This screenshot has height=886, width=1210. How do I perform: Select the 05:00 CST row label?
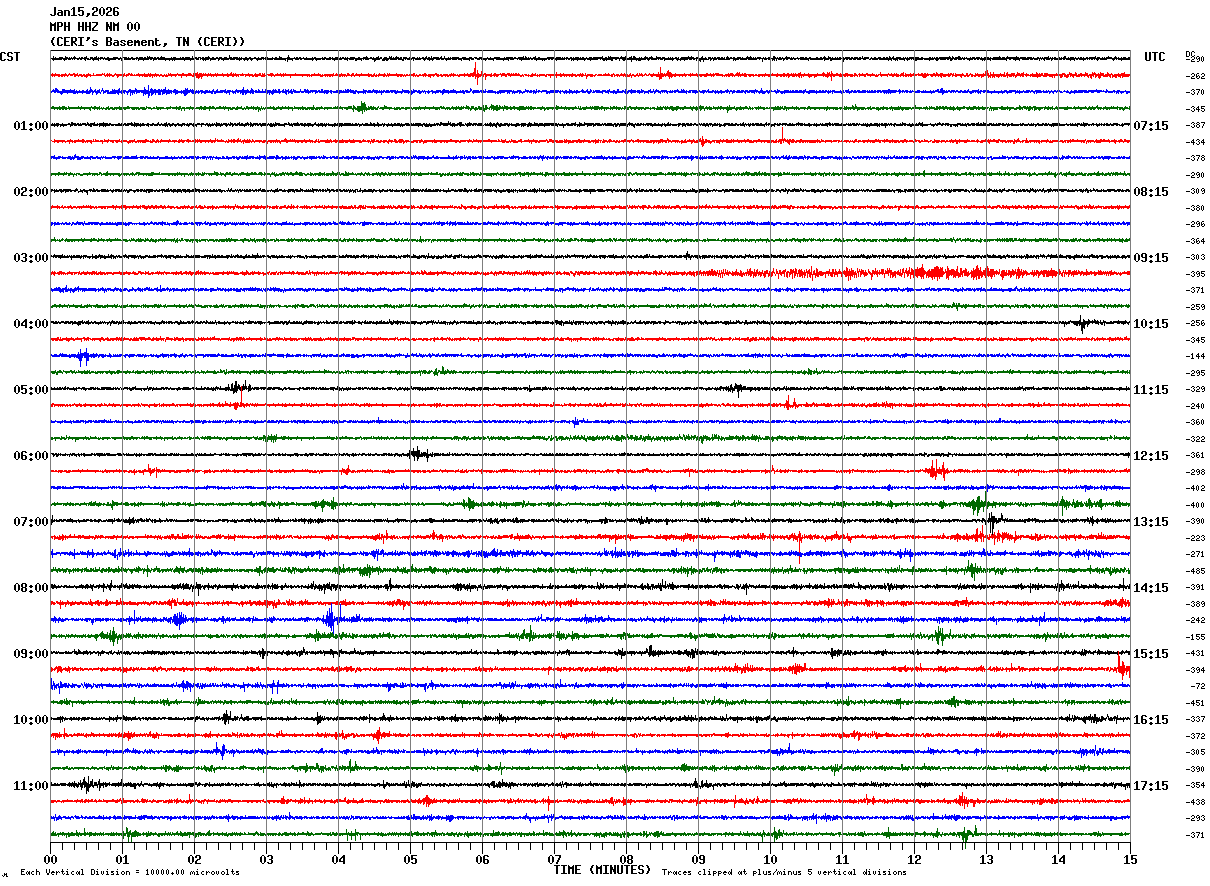click(31, 390)
